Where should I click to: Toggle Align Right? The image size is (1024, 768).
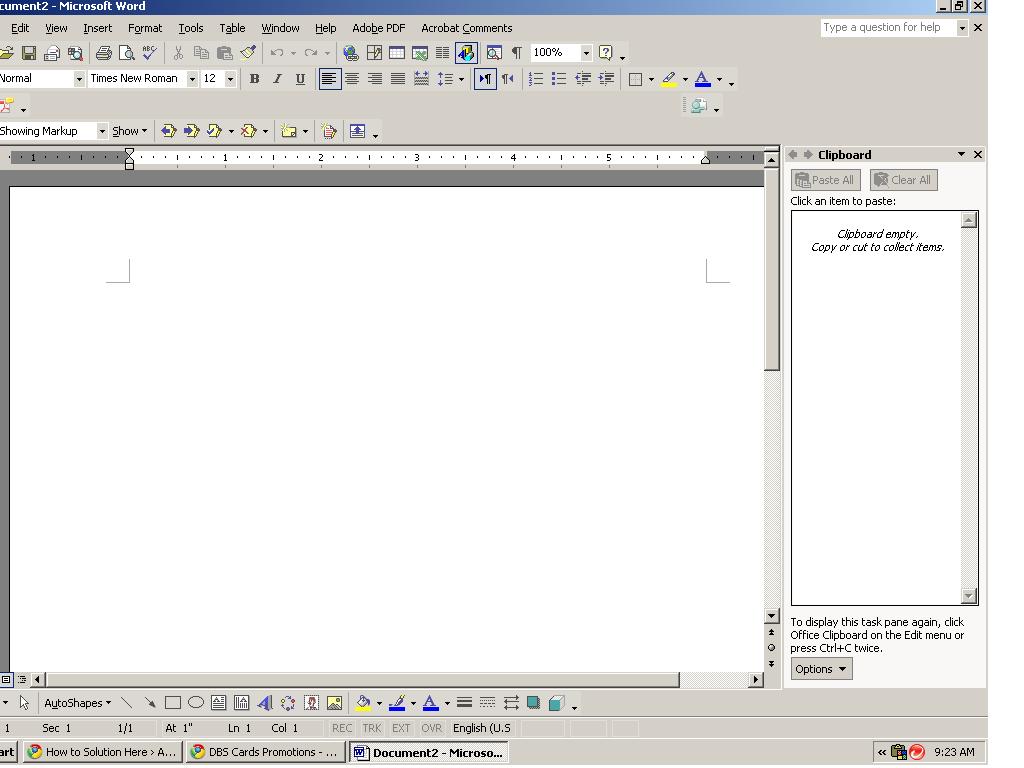point(375,79)
